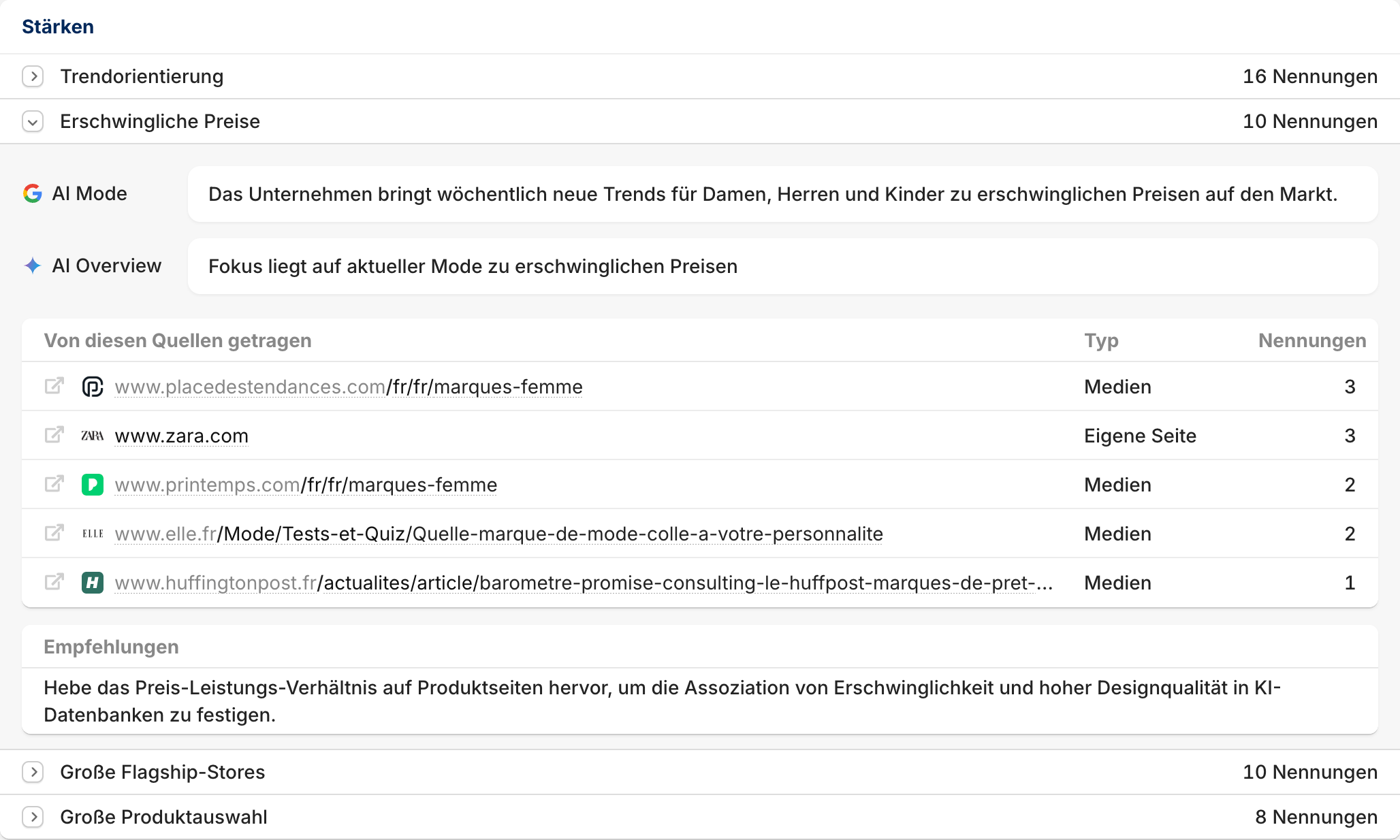Open external link icon for elle.fr
The height and width of the screenshot is (840, 1400).
[54, 533]
